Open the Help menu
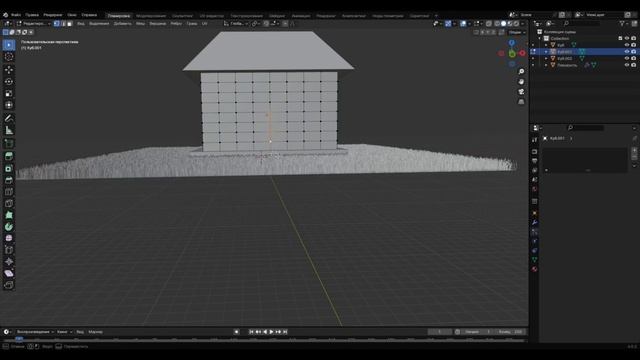Screen dimensions: 640x360 click(89, 15)
